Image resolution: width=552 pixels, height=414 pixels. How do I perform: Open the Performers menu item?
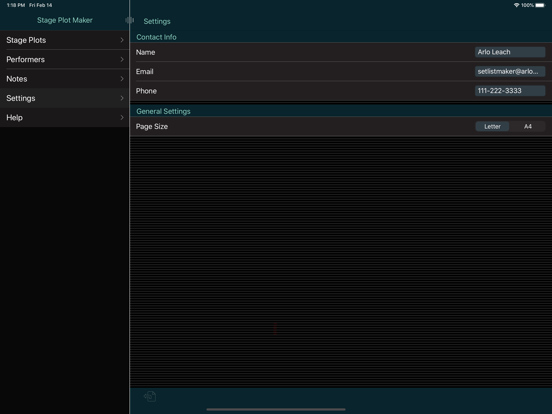(64, 59)
